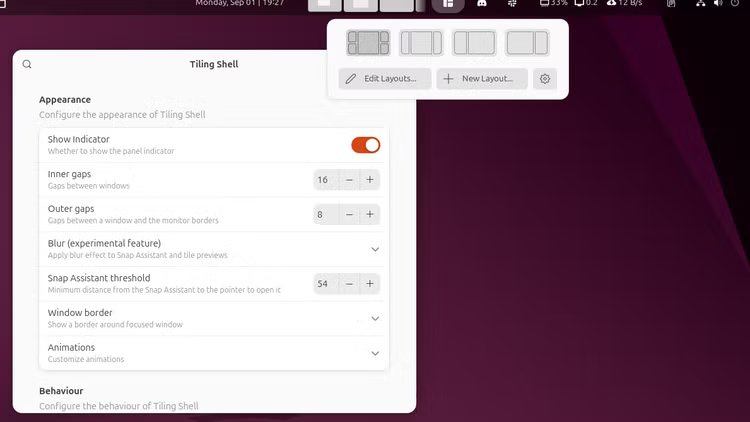Screen dimensions: 750x422
Task: Decrease Inner gaps value
Action: (349, 180)
